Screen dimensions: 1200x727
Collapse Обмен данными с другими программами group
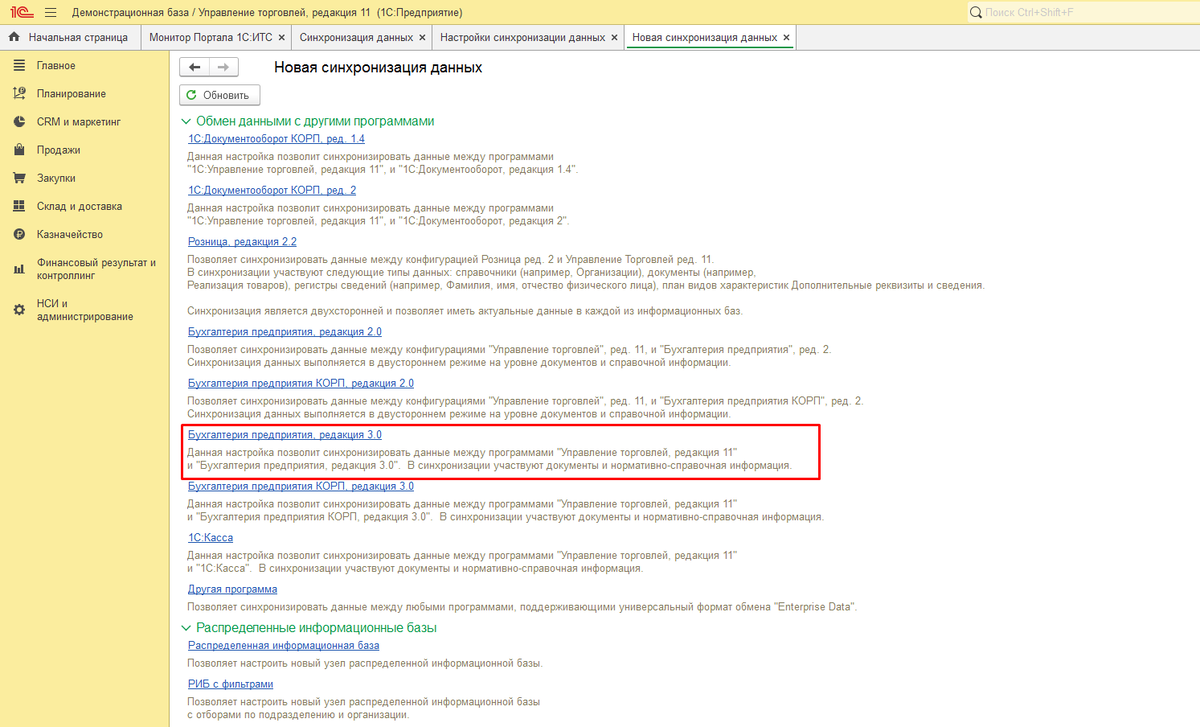(185, 121)
